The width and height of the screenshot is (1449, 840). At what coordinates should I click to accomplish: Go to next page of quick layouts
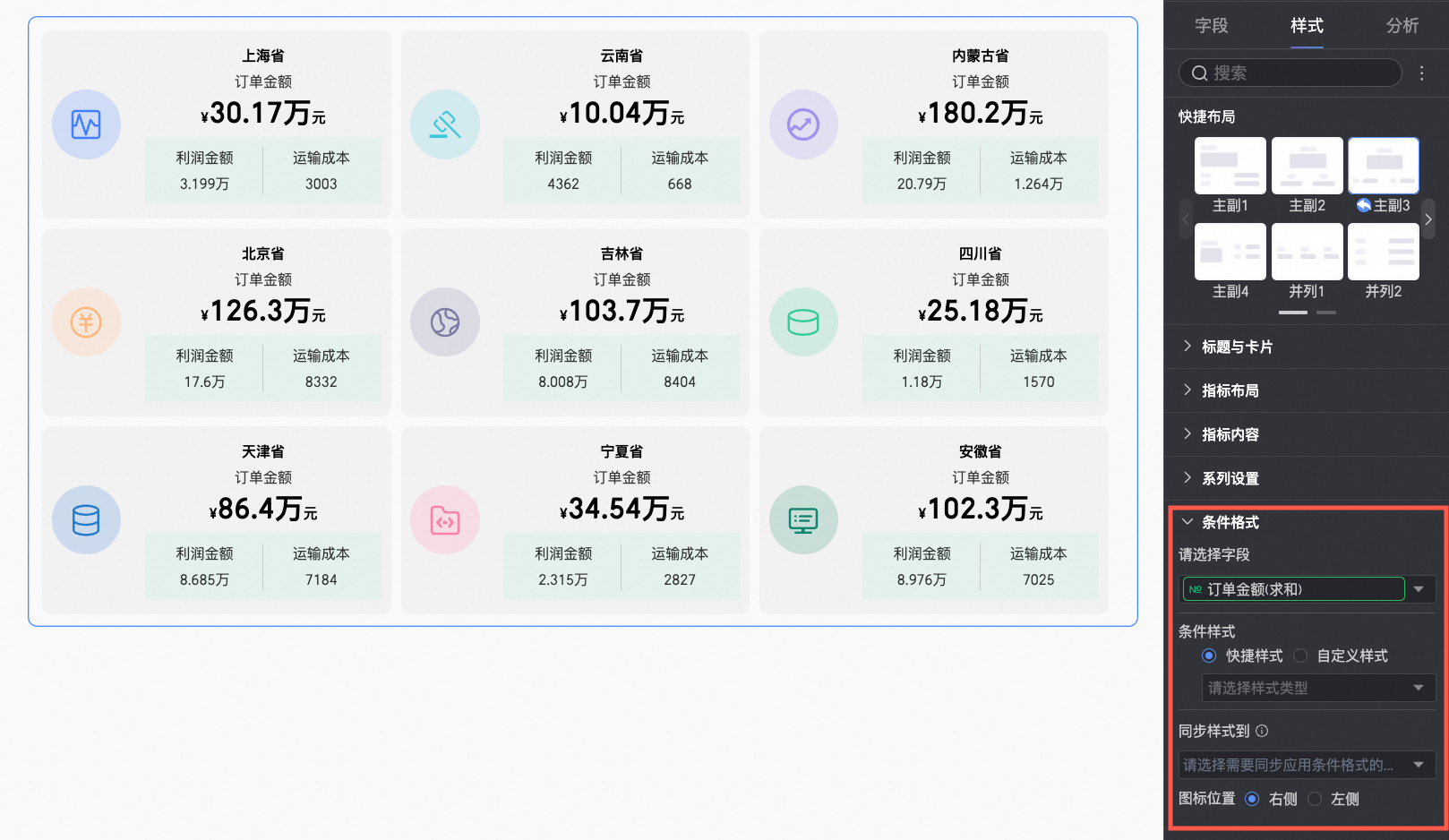[x=1428, y=219]
